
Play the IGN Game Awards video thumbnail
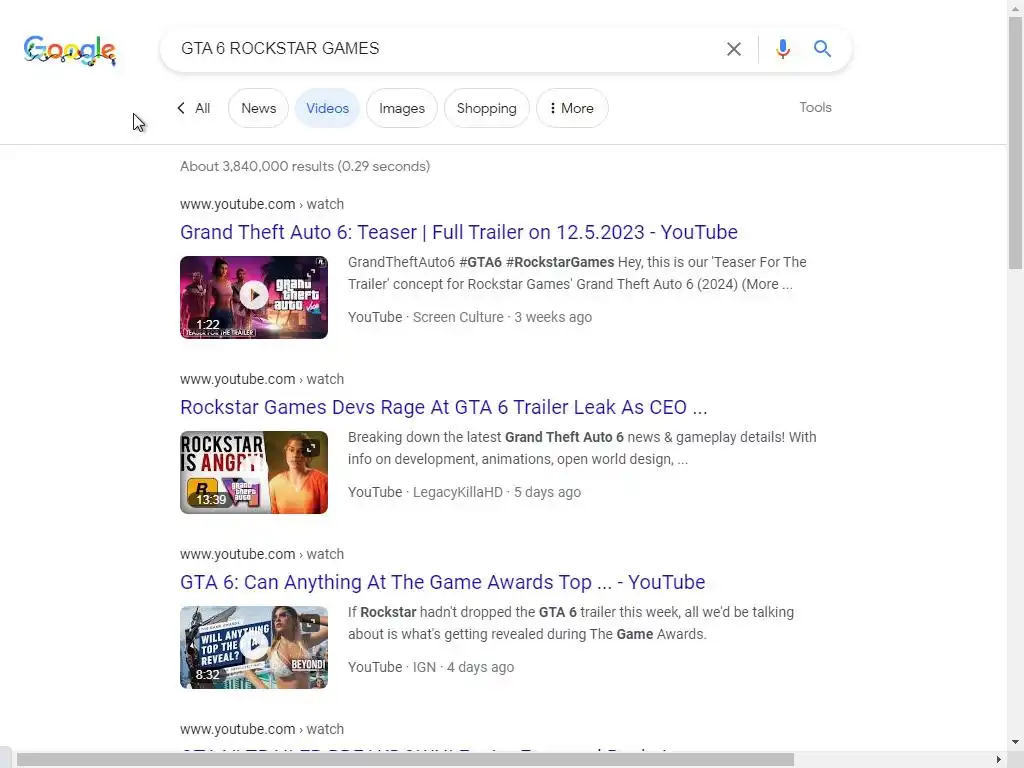pos(254,647)
